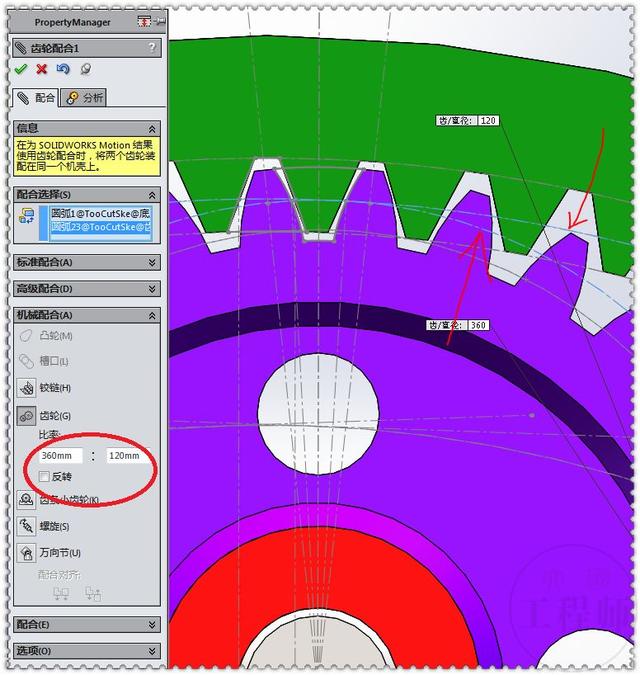The height and width of the screenshot is (675, 640).
Task: Collapse the 信息 section
Action: pos(152,129)
